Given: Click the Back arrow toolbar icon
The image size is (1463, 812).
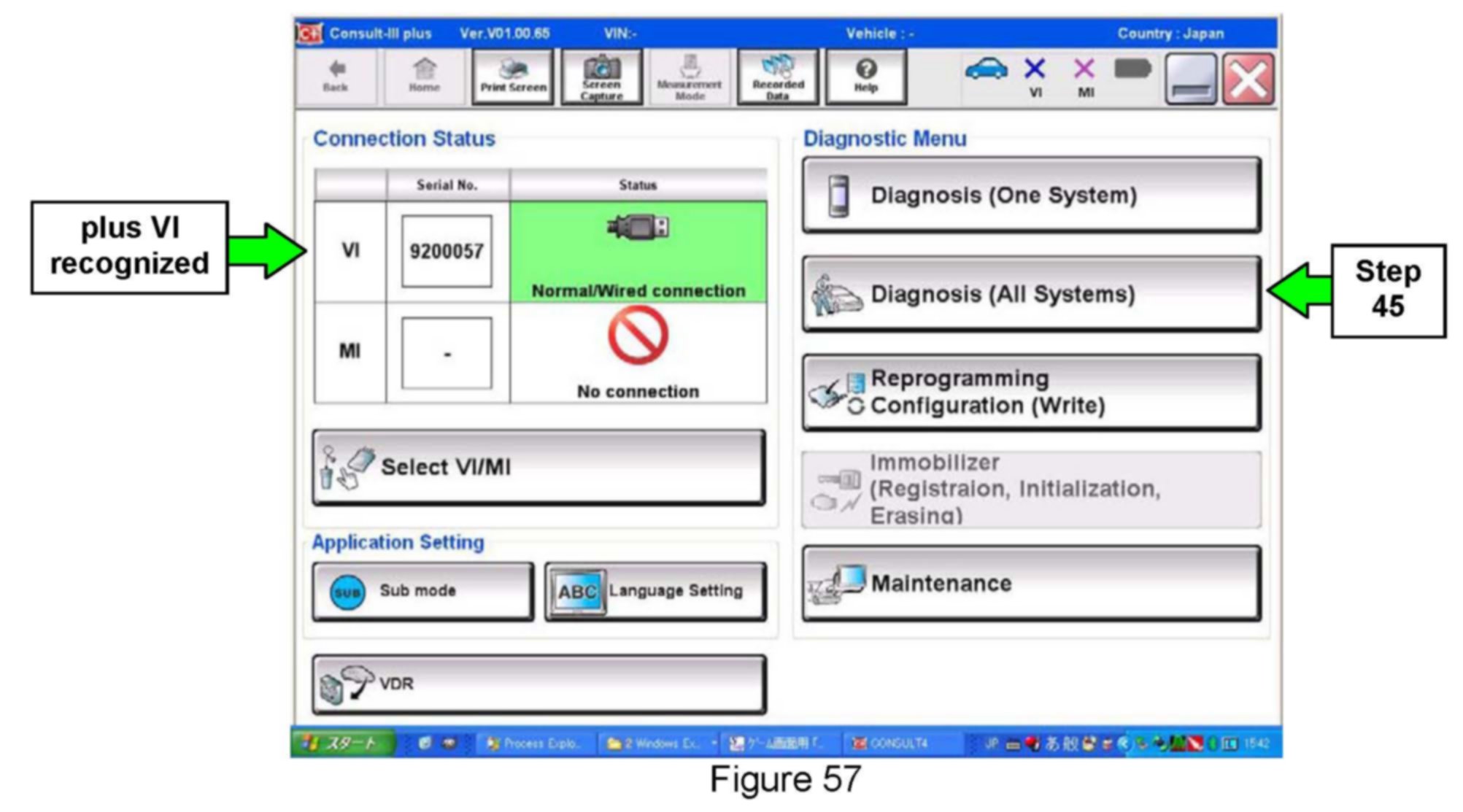Looking at the screenshot, I should pos(336,77).
